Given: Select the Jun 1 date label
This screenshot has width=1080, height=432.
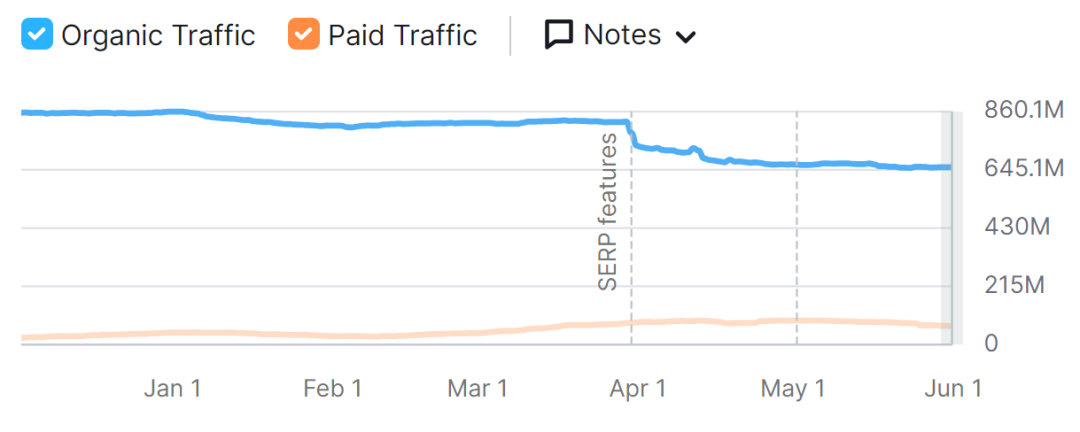Looking at the screenshot, I should coord(953,389).
